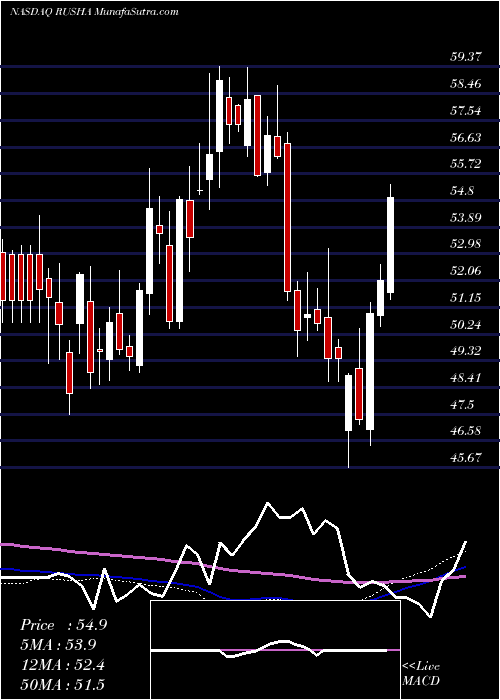Click the 5MA : 53.9 readout

(x=58, y=645)
